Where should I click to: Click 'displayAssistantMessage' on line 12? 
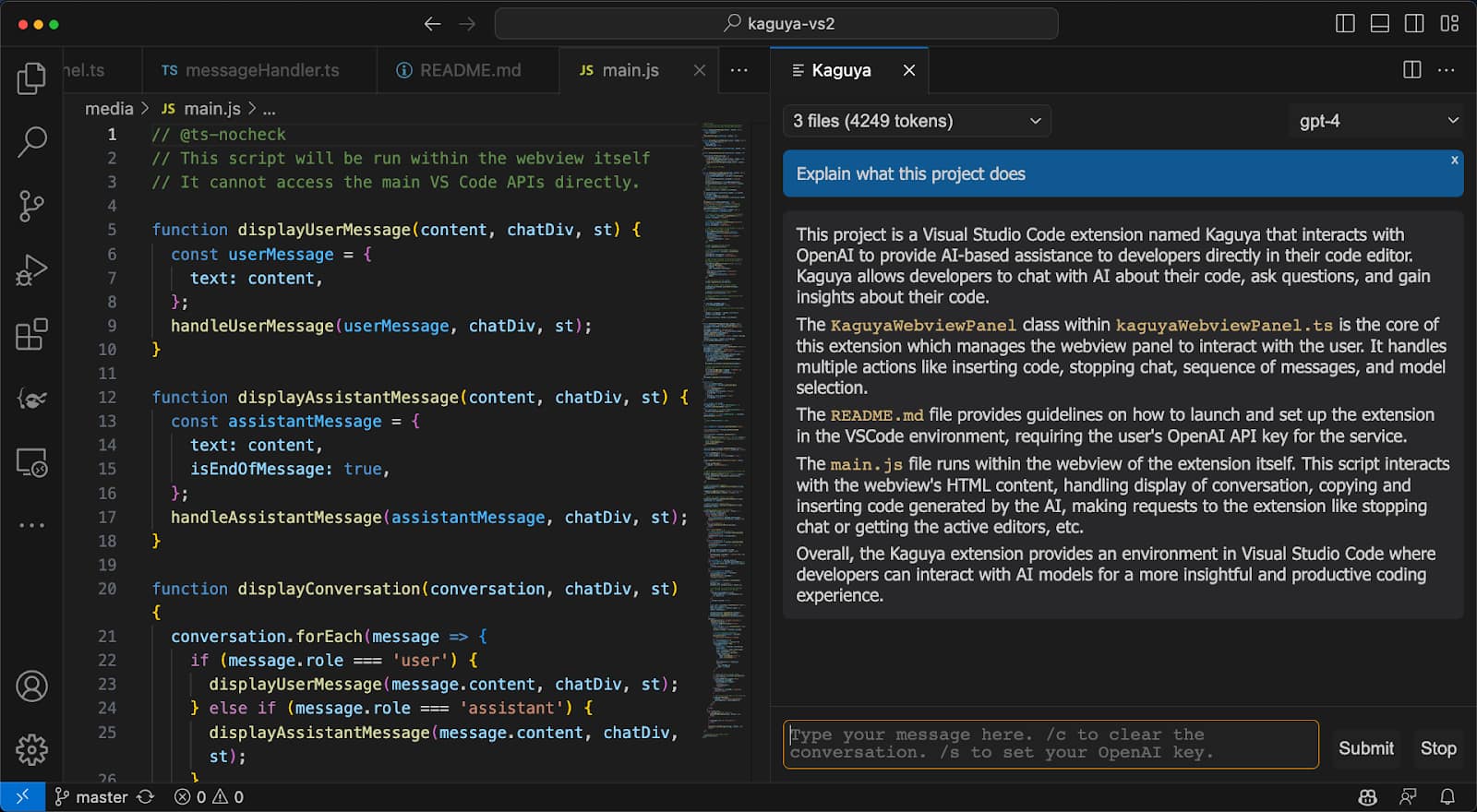coord(348,398)
